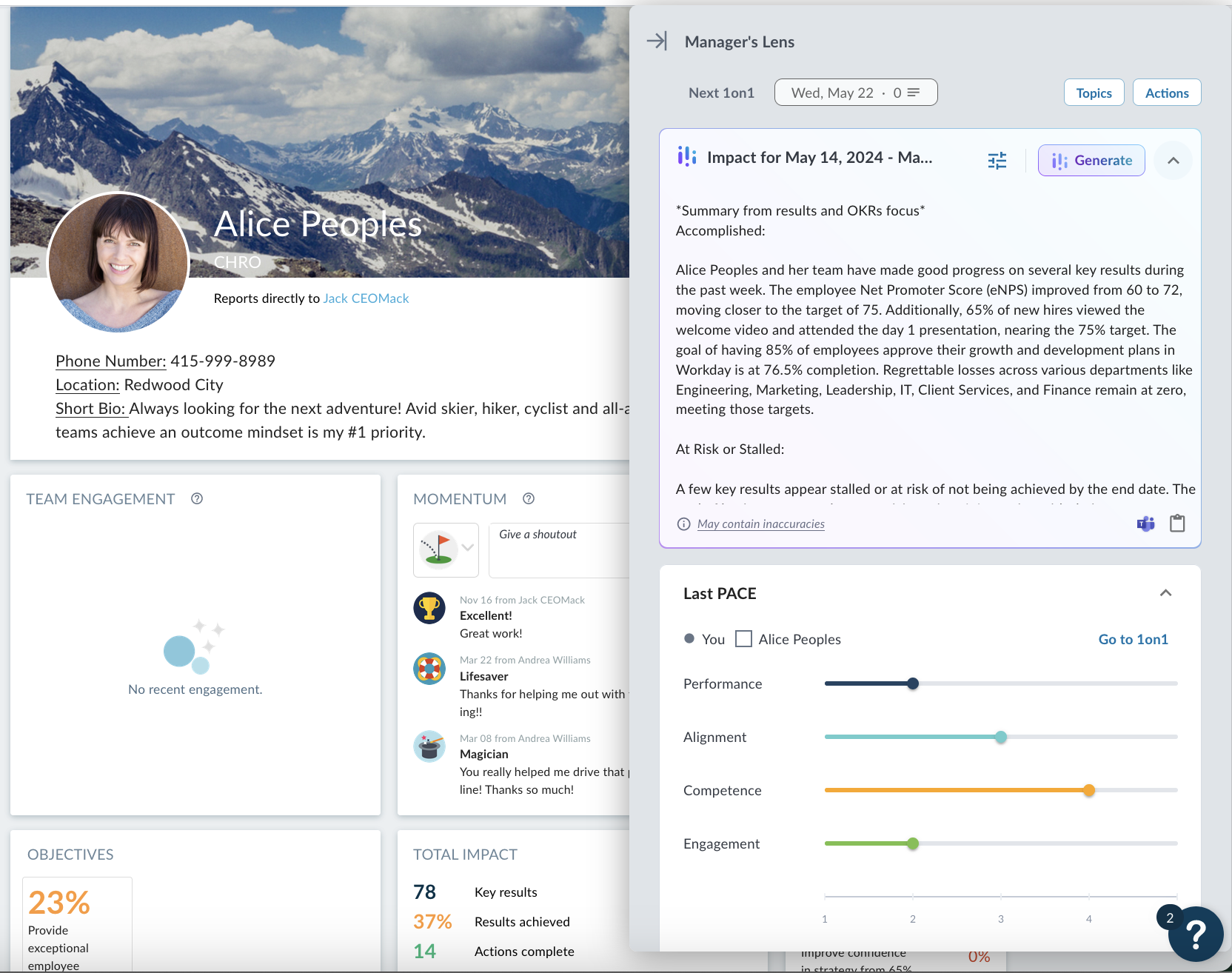Screen dimensions: 1232x973
Task: Click the Mar 22 from Andrea Williams entry
Action: click(x=525, y=660)
